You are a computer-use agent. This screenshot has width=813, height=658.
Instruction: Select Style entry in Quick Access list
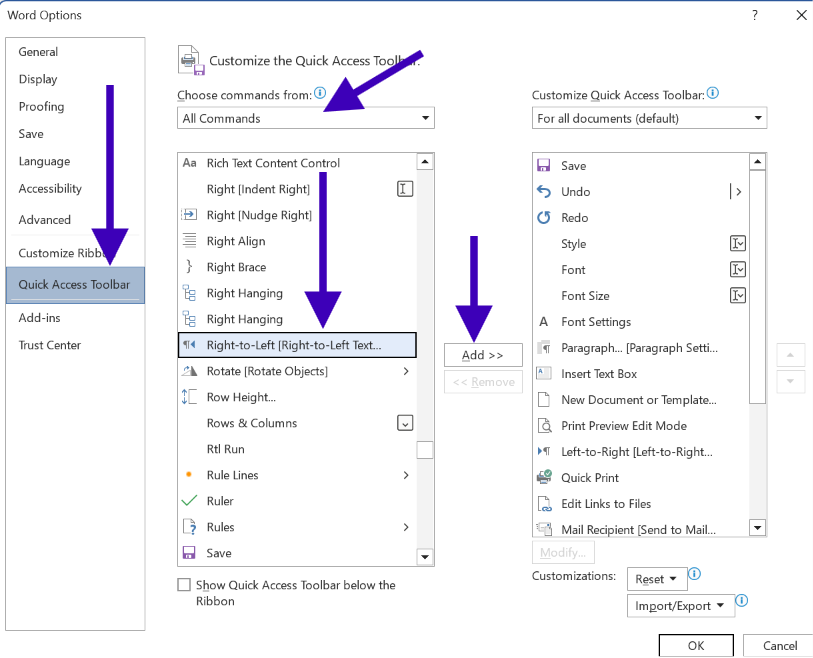pyautogui.click(x=641, y=244)
